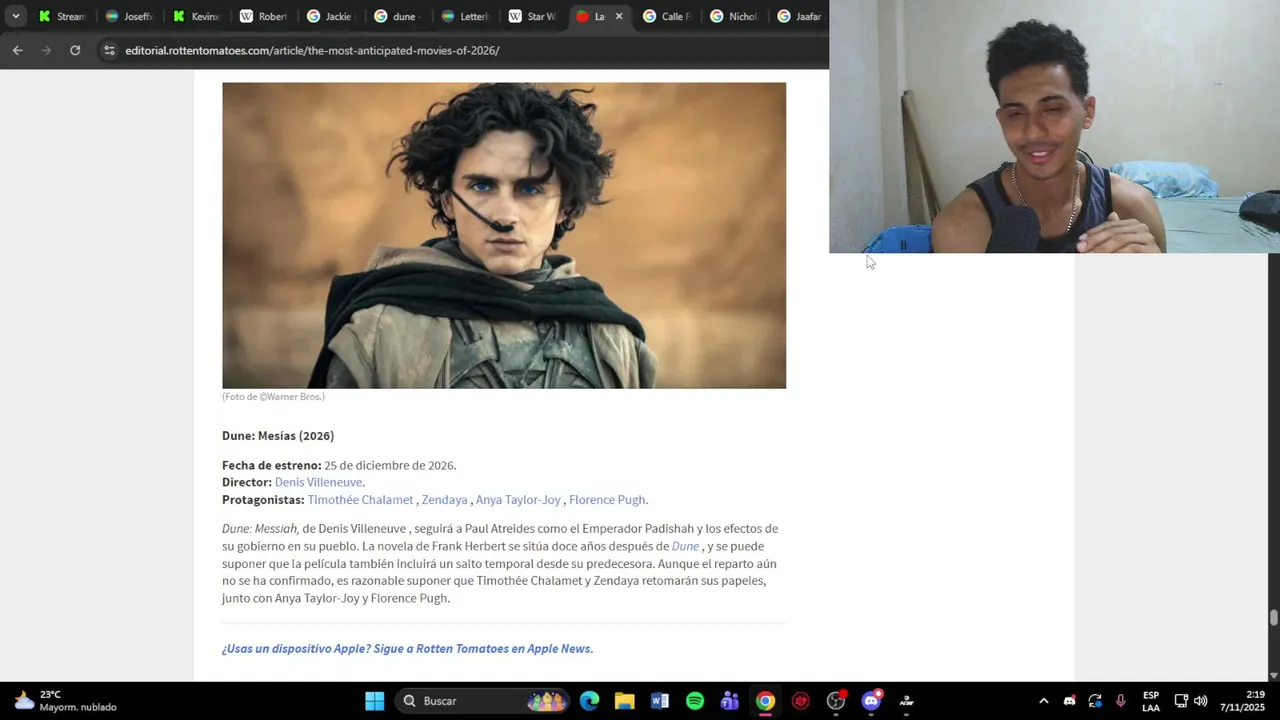Screen dimensions: 1280x720
Task: Click the 'Fecha de estreno:' label
Action: tap(271, 465)
